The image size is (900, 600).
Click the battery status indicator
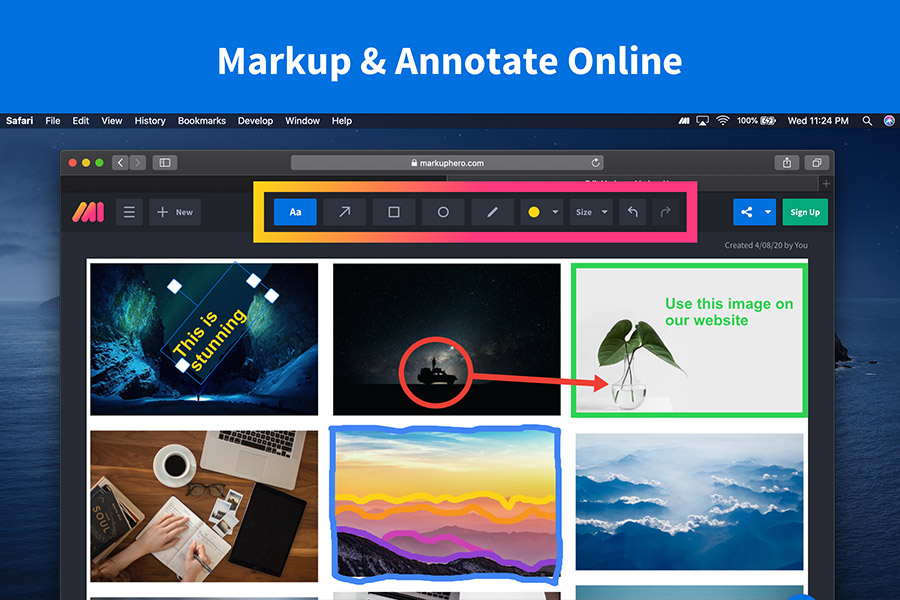756,121
